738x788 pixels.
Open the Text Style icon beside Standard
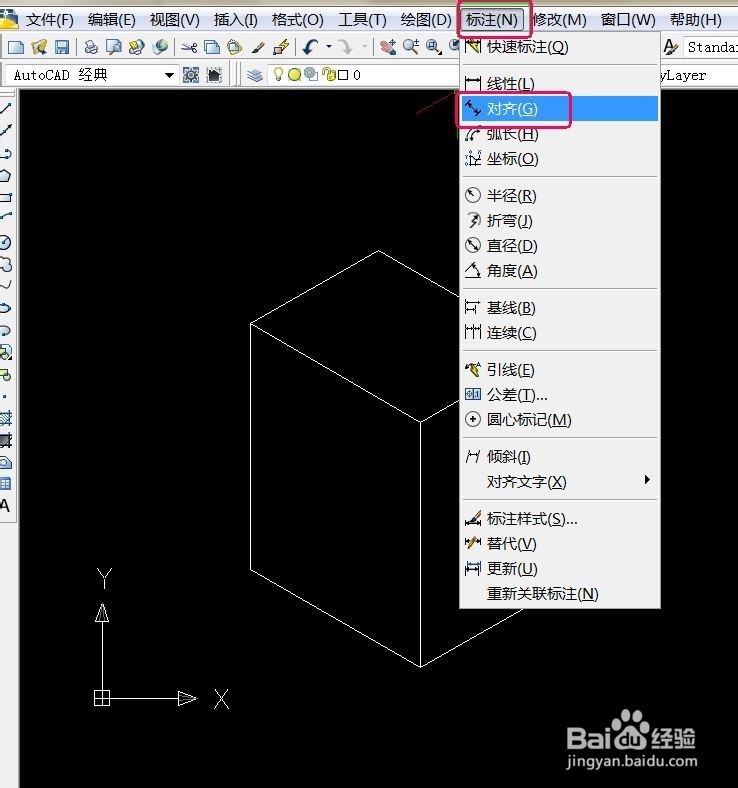(x=671, y=47)
